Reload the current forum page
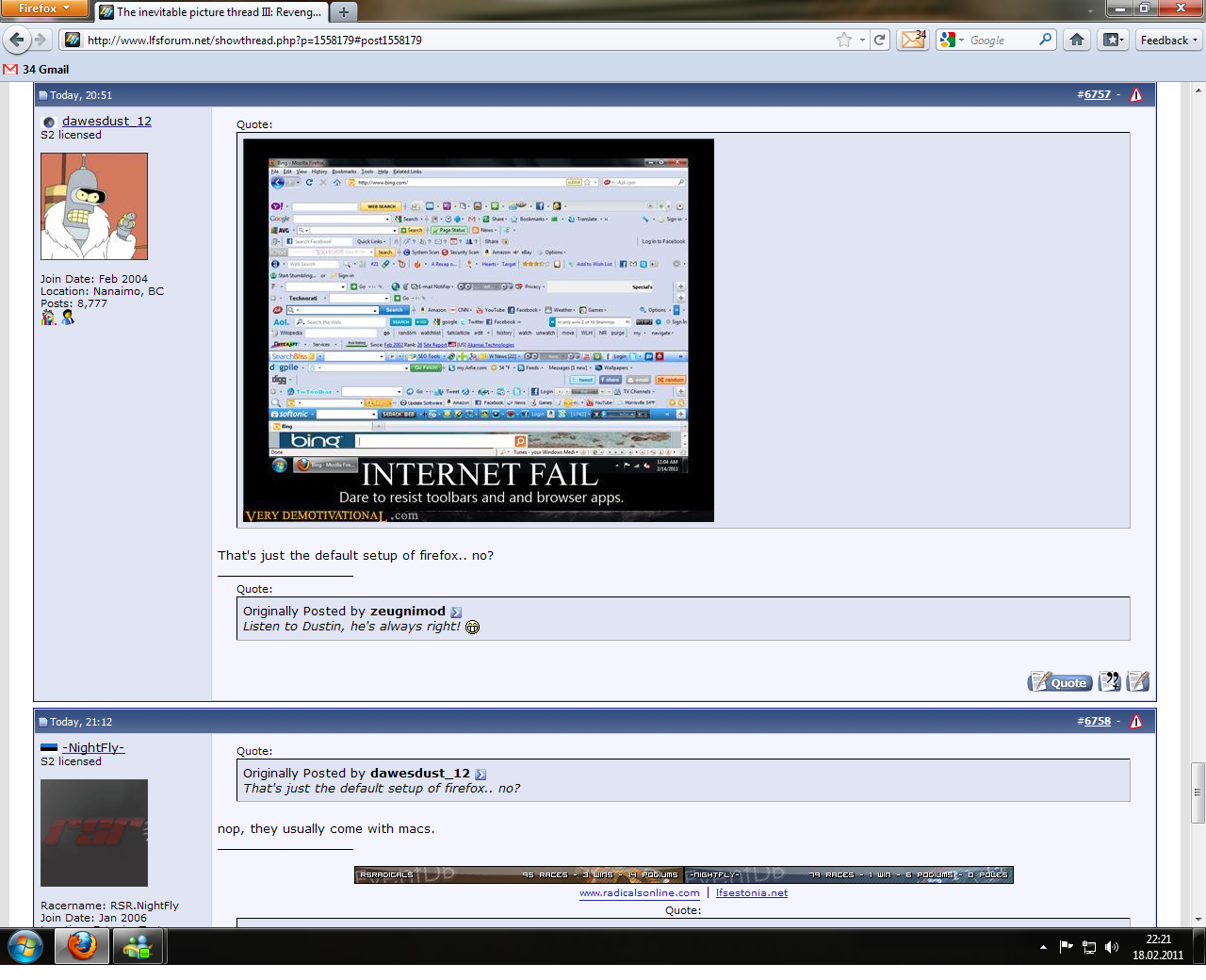 point(880,40)
